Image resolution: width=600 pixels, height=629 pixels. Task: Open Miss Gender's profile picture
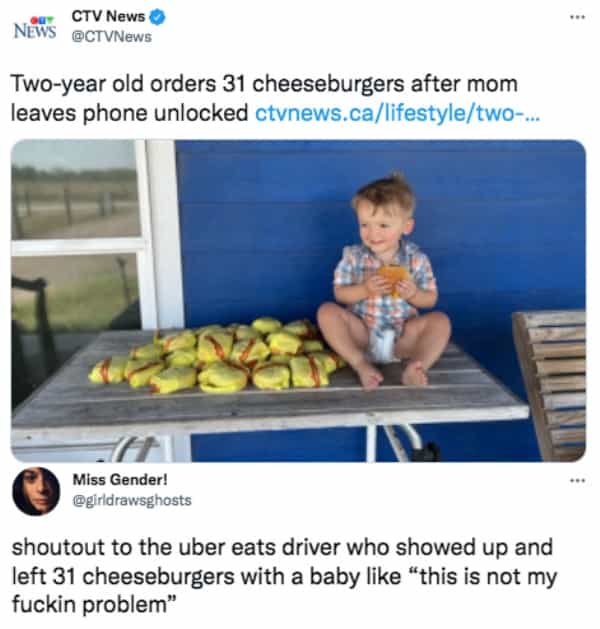(x=33, y=491)
